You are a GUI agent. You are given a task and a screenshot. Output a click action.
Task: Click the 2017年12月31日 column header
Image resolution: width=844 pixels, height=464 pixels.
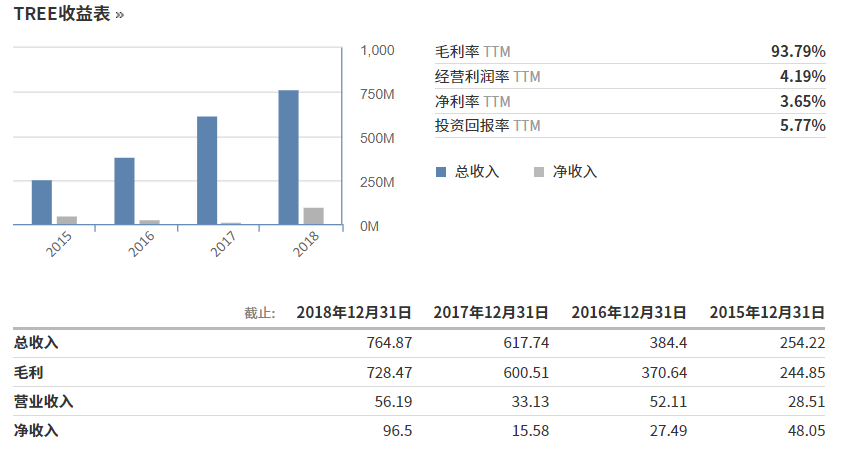[x=491, y=312]
